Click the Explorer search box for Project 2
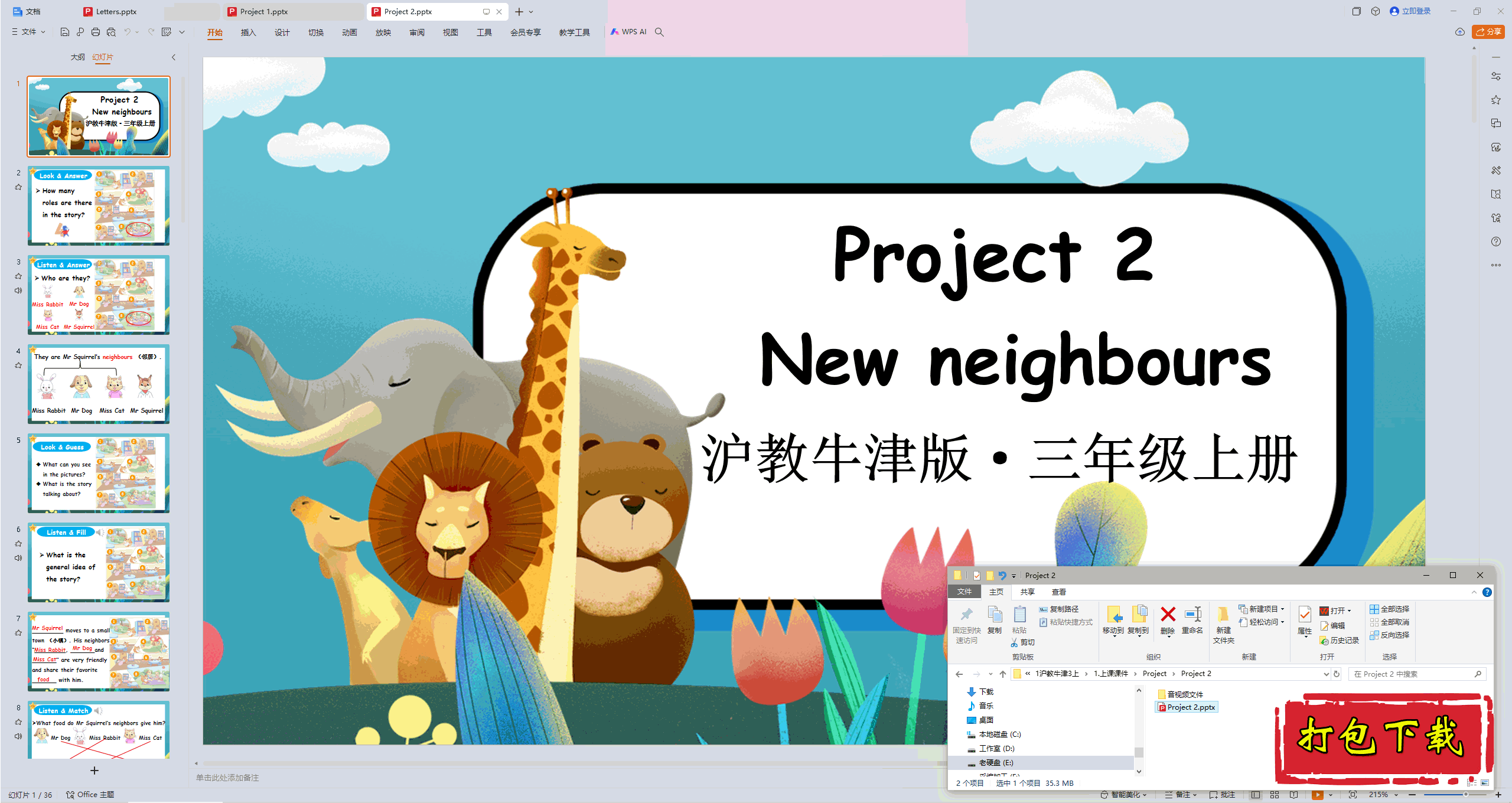Viewport: 1512px width, 803px height. tap(1417, 674)
